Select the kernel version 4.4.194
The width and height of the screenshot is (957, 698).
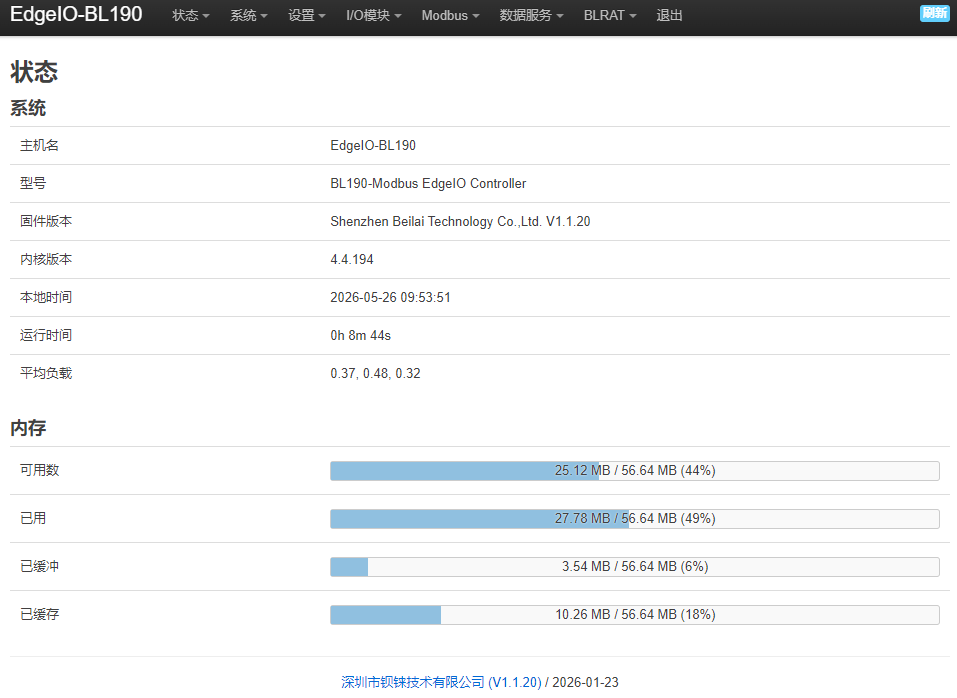[x=352, y=259]
